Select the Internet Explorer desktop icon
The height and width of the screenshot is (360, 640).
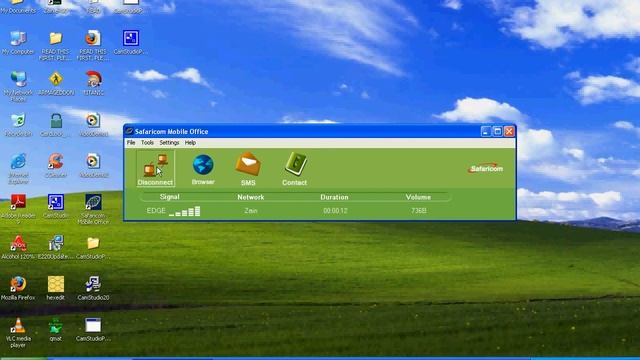point(18,169)
